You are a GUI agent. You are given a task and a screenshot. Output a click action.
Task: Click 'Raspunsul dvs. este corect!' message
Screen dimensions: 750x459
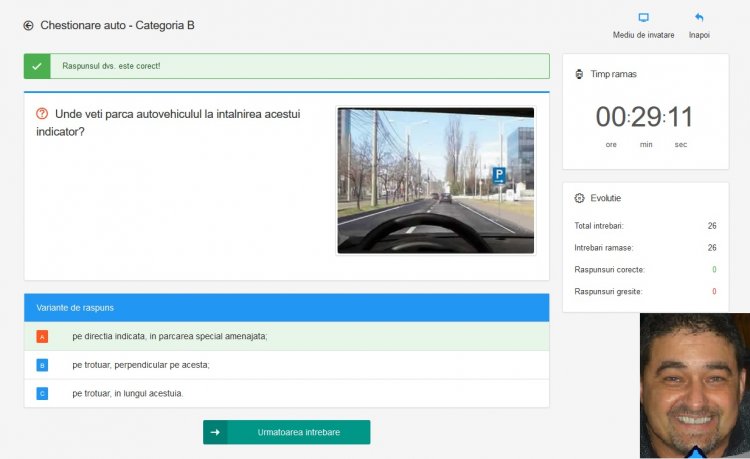pyautogui.click(x=111, y=66)
